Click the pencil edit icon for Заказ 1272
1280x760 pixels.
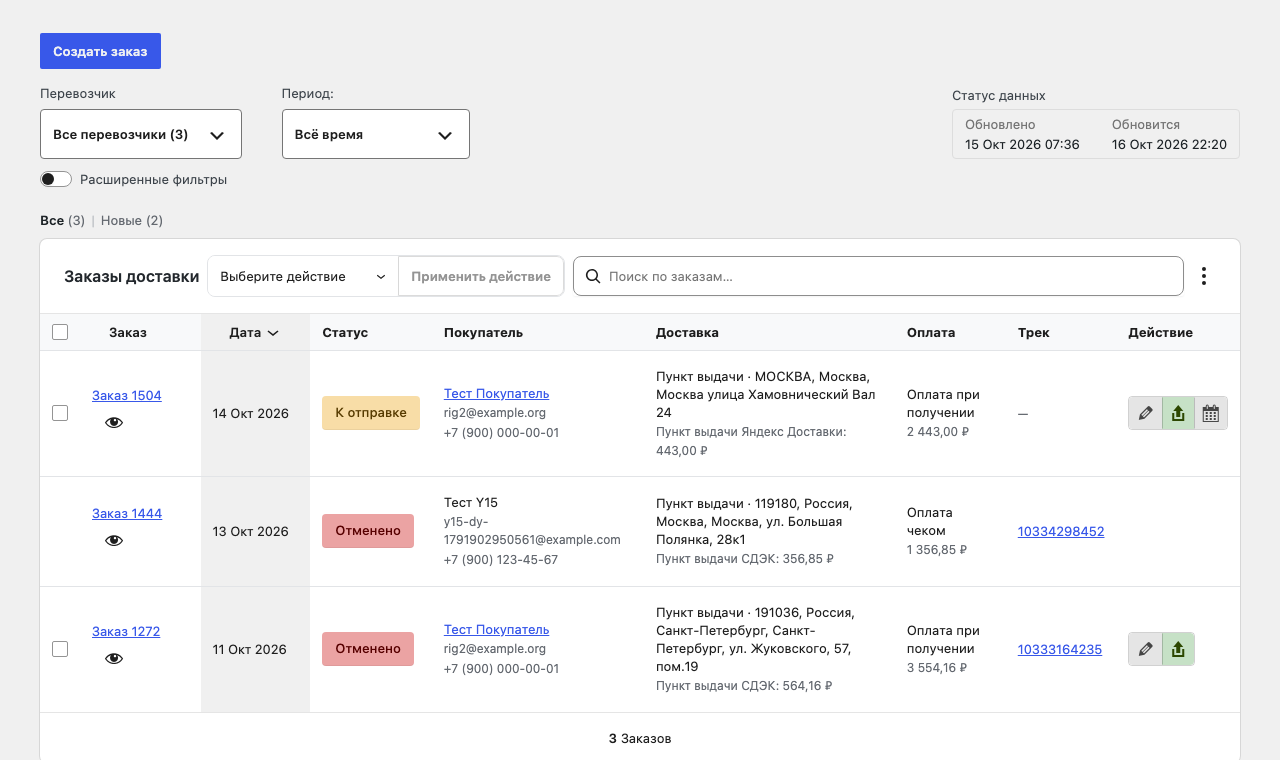(x=1145, y=649)
